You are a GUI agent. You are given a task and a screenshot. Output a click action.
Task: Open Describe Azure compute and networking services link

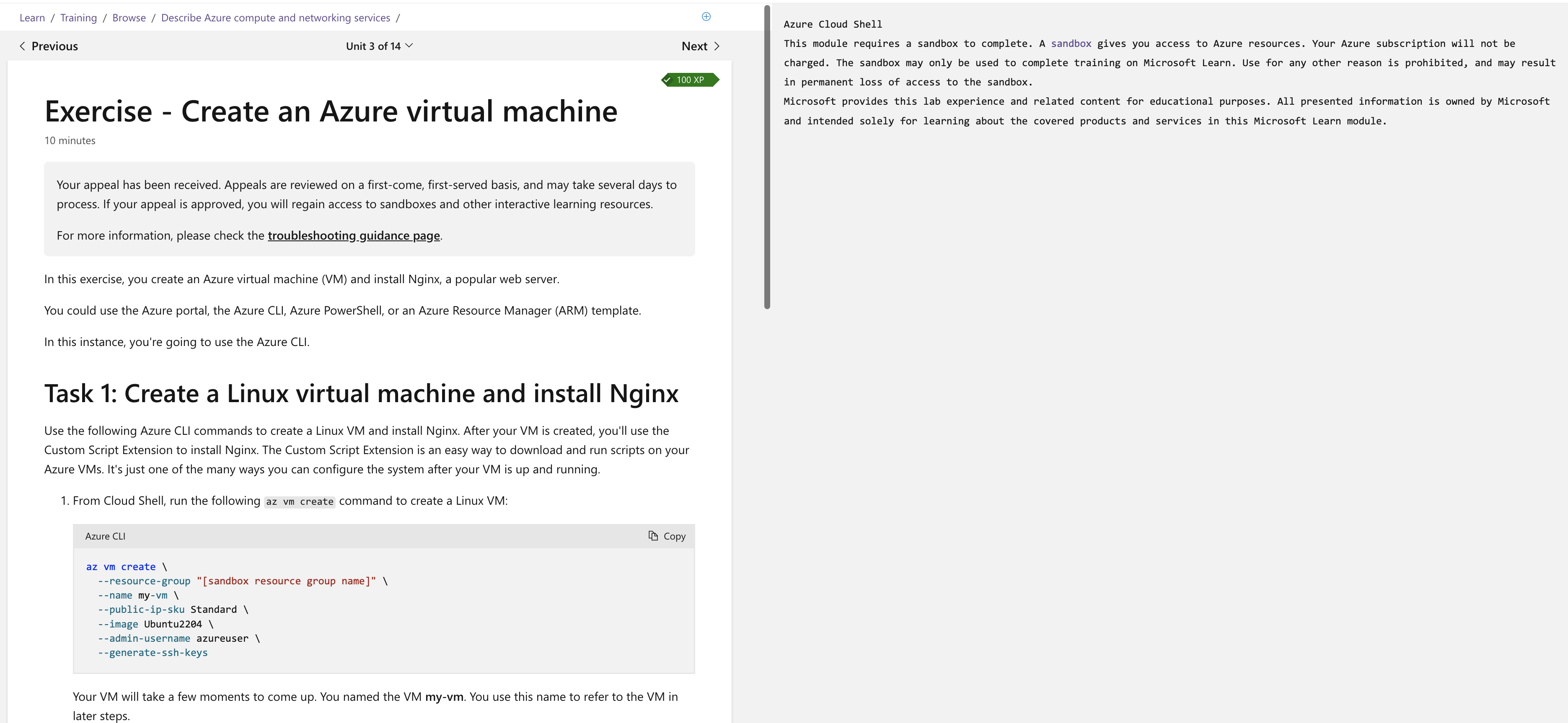pyautogui.click(x=276, y=18)
